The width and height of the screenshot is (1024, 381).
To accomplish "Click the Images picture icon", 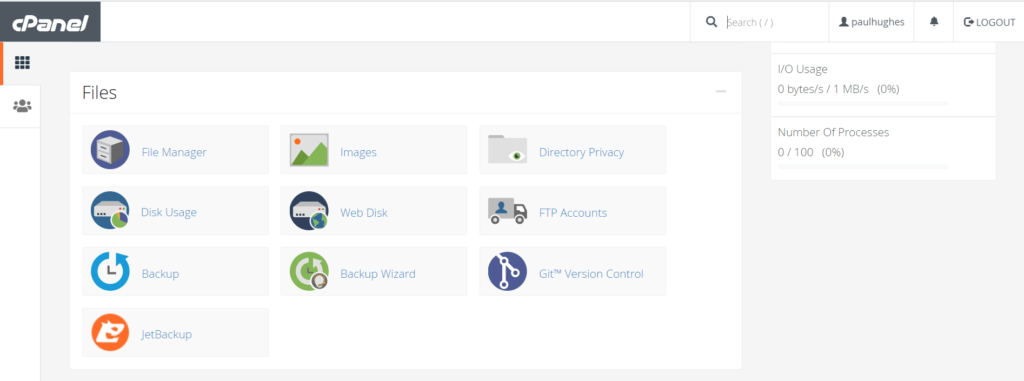I will pyautogui.click(x=309, y=150).
